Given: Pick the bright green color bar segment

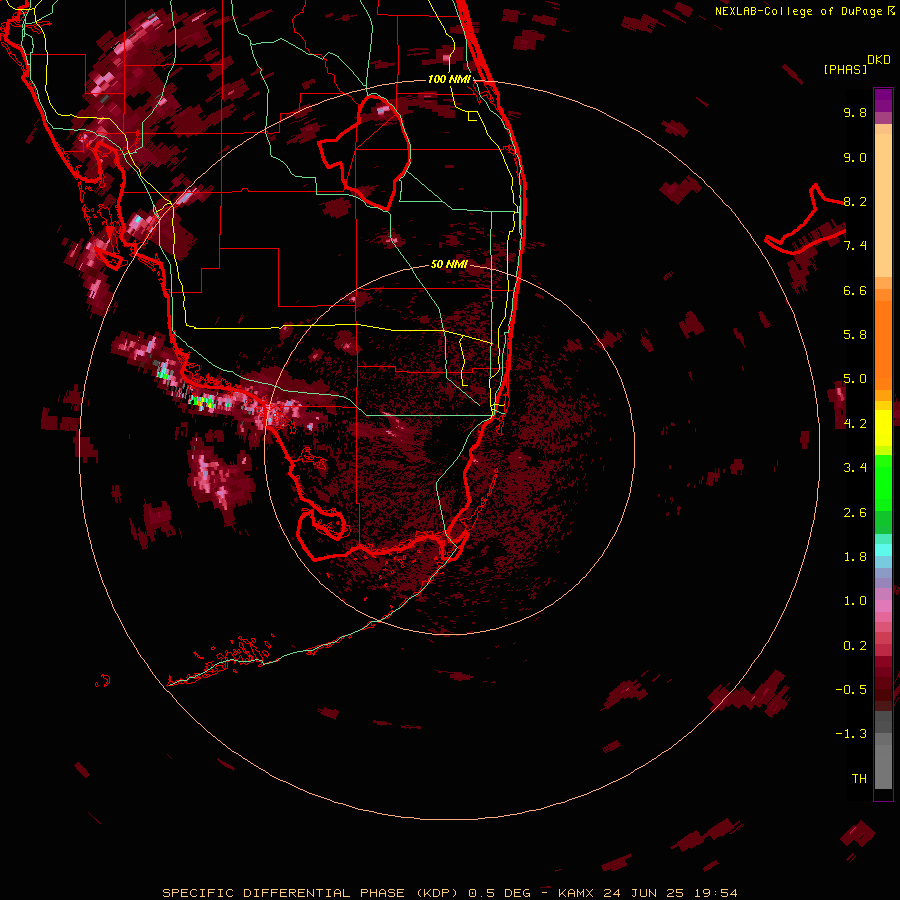Looking at the screenshot, I should (x=883, y=482).
